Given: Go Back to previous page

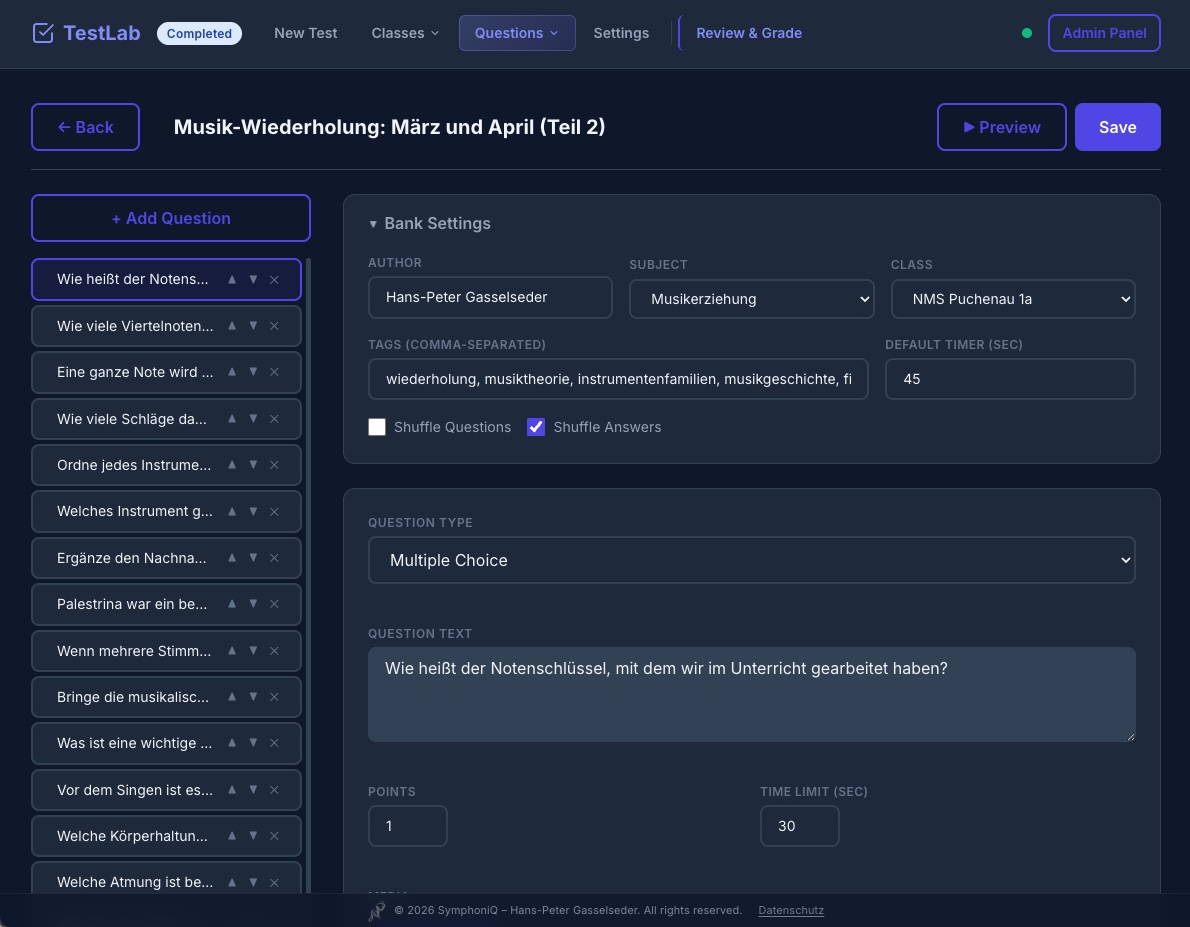Looking at the screenshot, I should pyautogui.click(x=85, y=127).
